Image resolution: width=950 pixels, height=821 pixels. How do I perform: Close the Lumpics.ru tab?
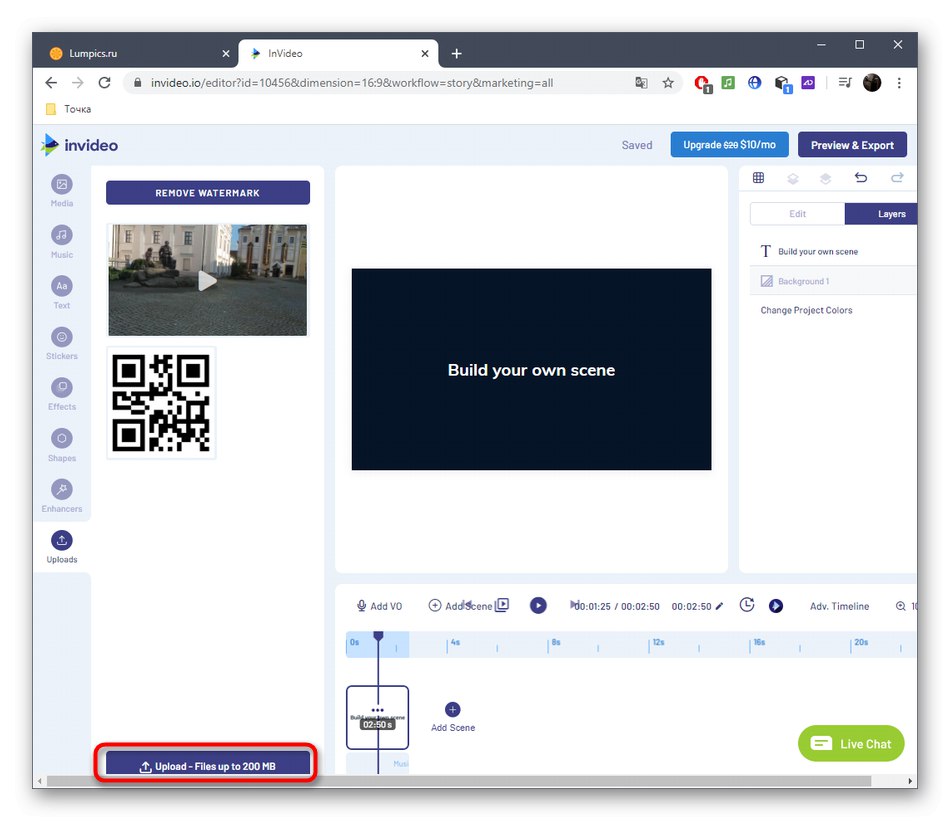click(226, 53)
